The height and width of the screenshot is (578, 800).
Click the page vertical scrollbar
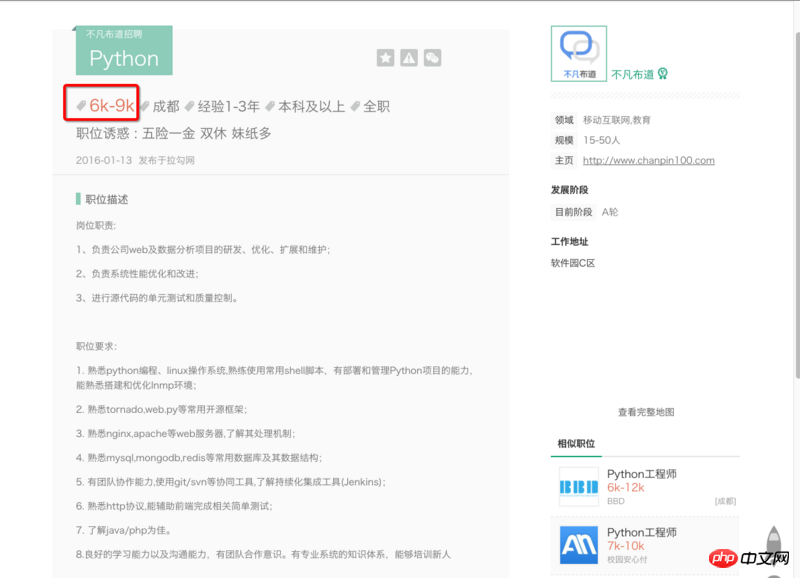797,204
